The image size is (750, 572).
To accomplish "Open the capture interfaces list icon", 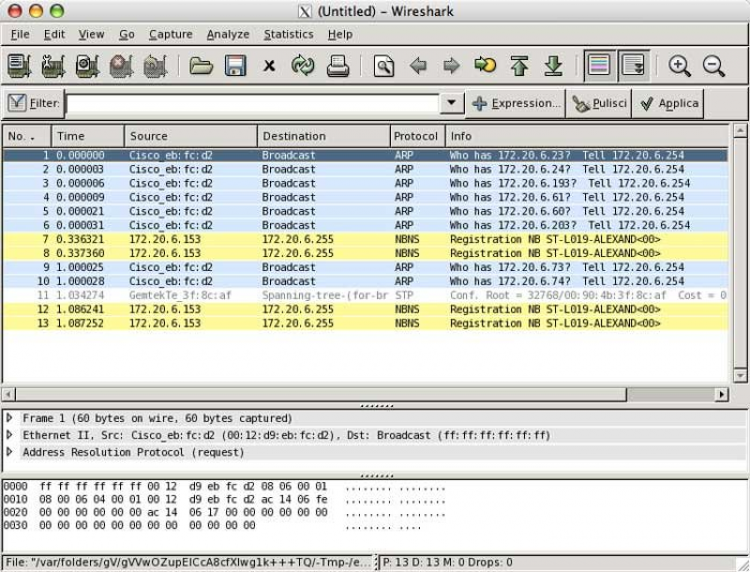I will coord(20,66).
